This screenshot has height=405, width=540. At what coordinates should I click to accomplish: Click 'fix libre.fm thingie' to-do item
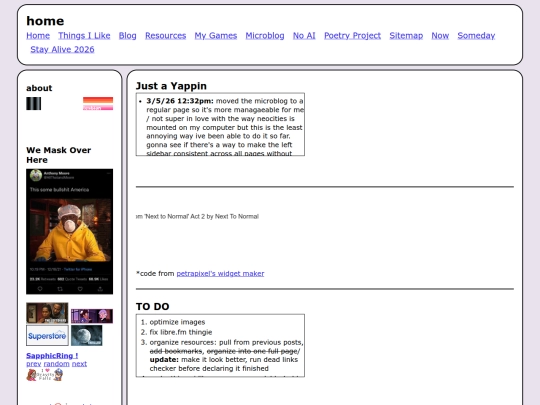pyautogui.click(x=181, y=332)
